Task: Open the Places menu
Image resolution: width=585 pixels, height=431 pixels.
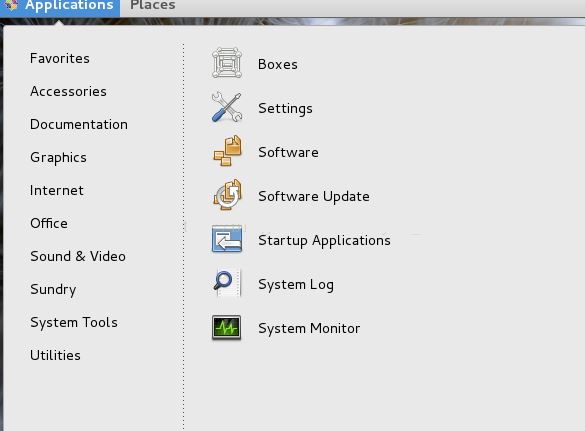Action: 153,5
